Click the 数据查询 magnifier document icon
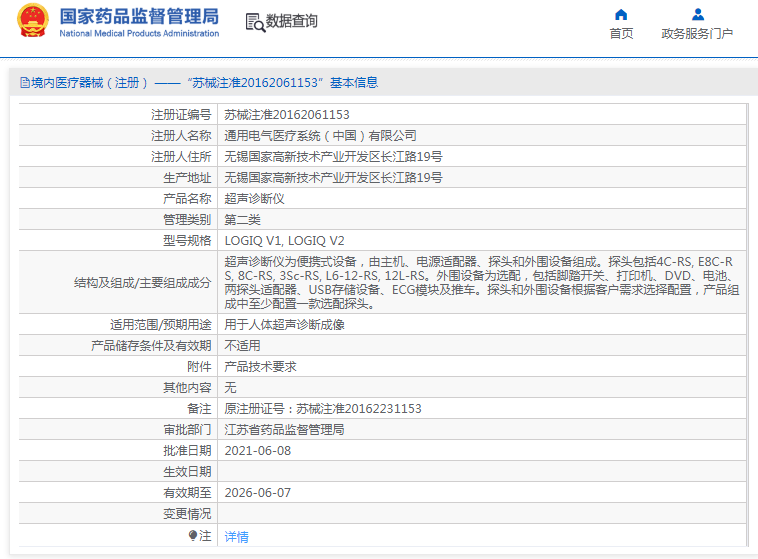 point(254,22)
